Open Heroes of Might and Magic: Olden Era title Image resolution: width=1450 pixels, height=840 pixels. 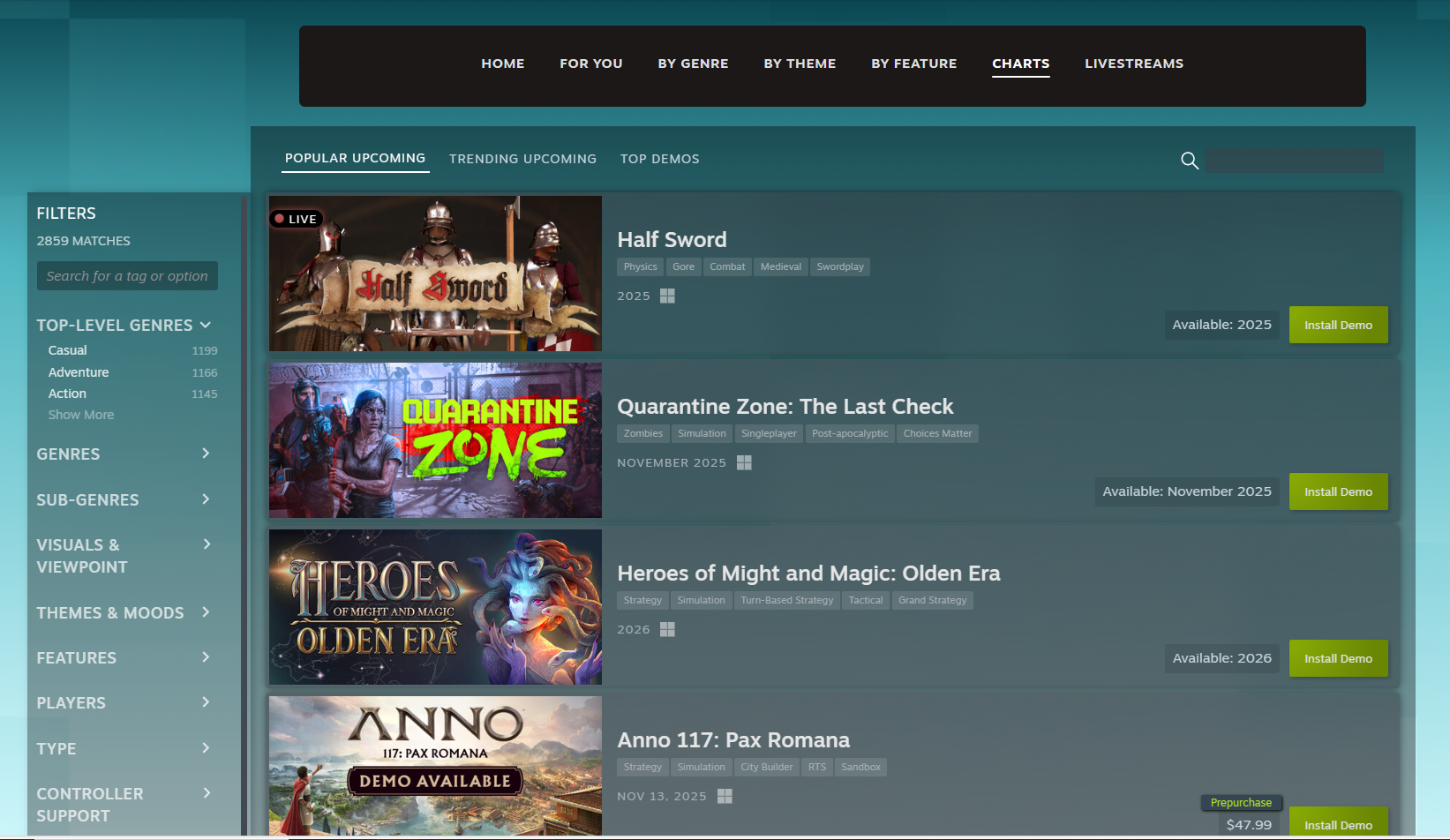click(808, 574)
